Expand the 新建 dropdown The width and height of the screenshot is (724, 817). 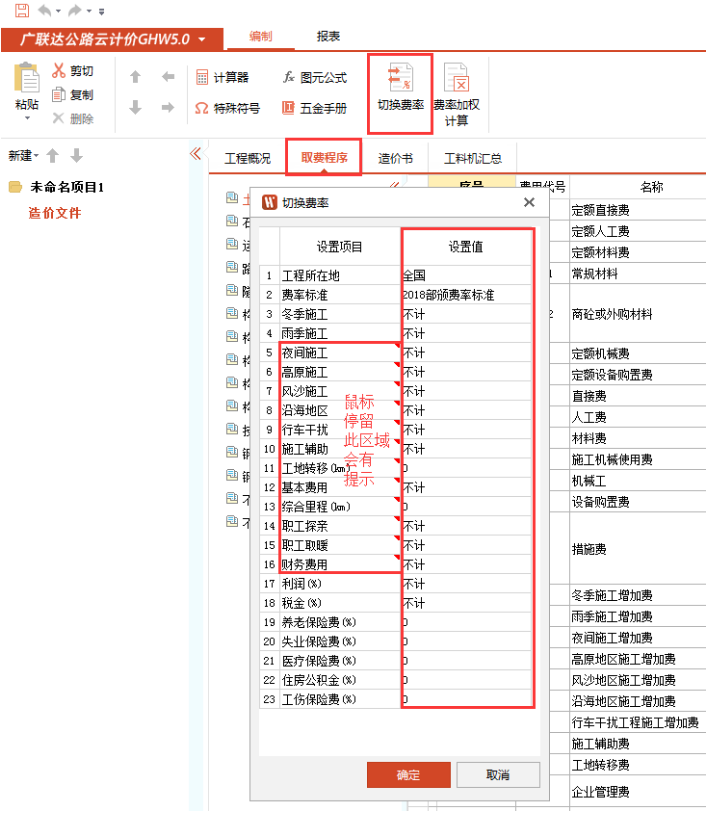[x=23, y=156]
